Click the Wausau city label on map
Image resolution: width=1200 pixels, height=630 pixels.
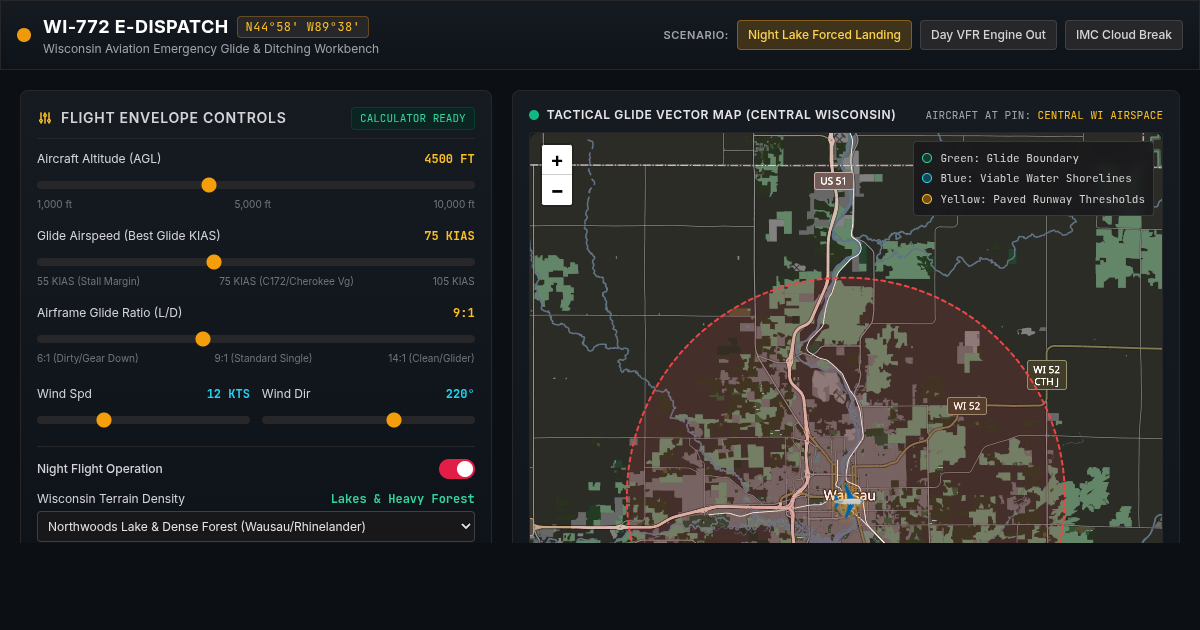(850, 495)
